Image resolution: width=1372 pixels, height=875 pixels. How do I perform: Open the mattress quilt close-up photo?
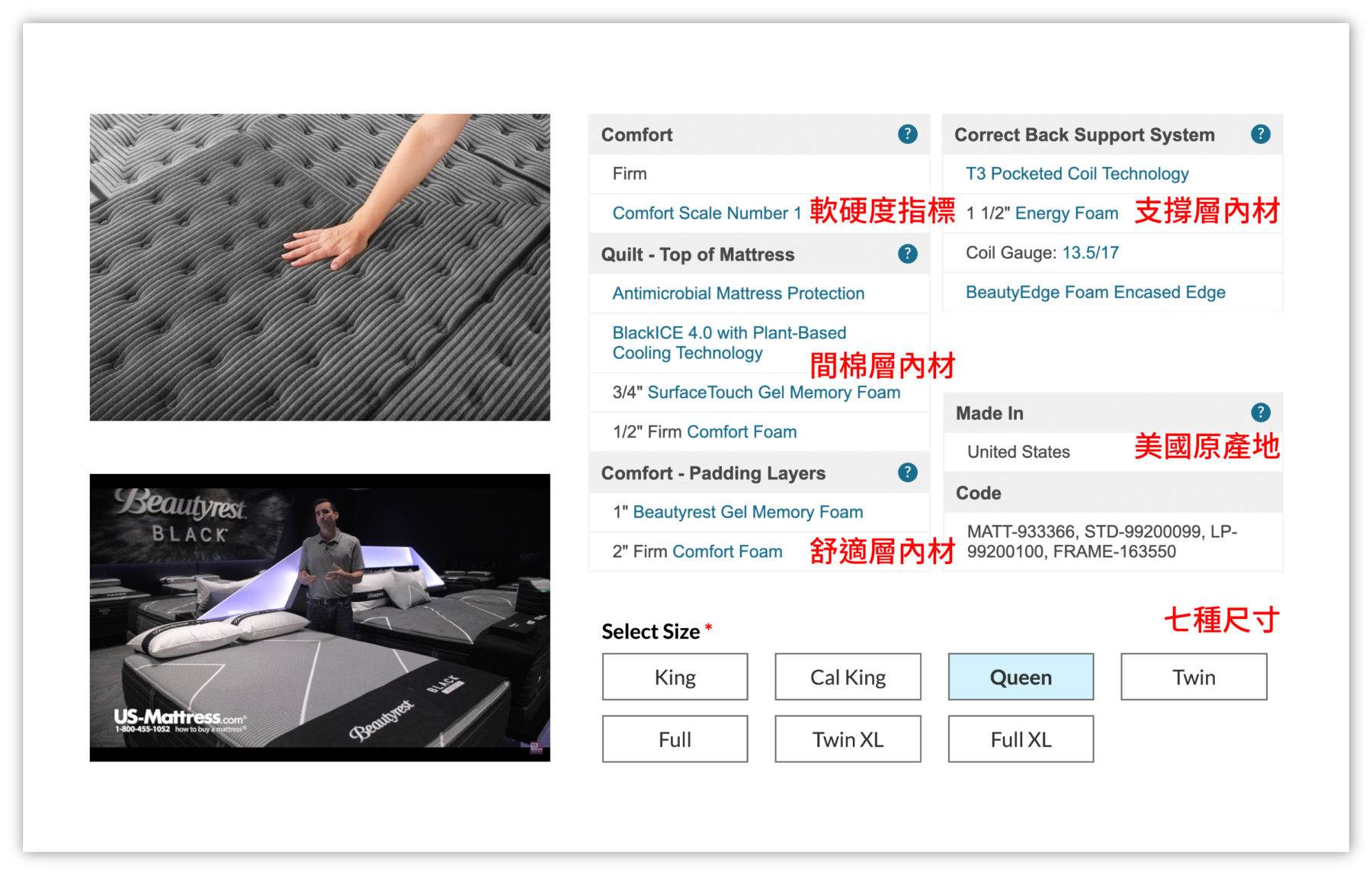(x=320, y=268)
